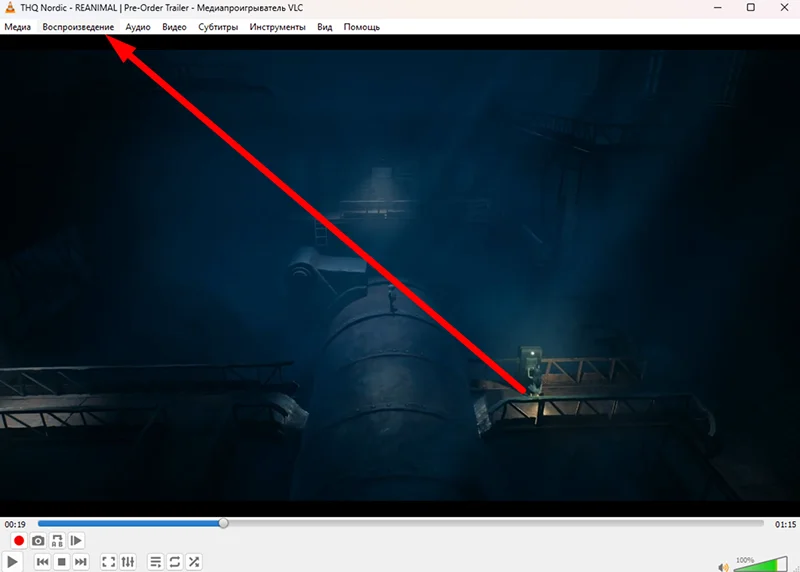Skip to the next media item
800x572 pixels.
[x=81, y=562]
